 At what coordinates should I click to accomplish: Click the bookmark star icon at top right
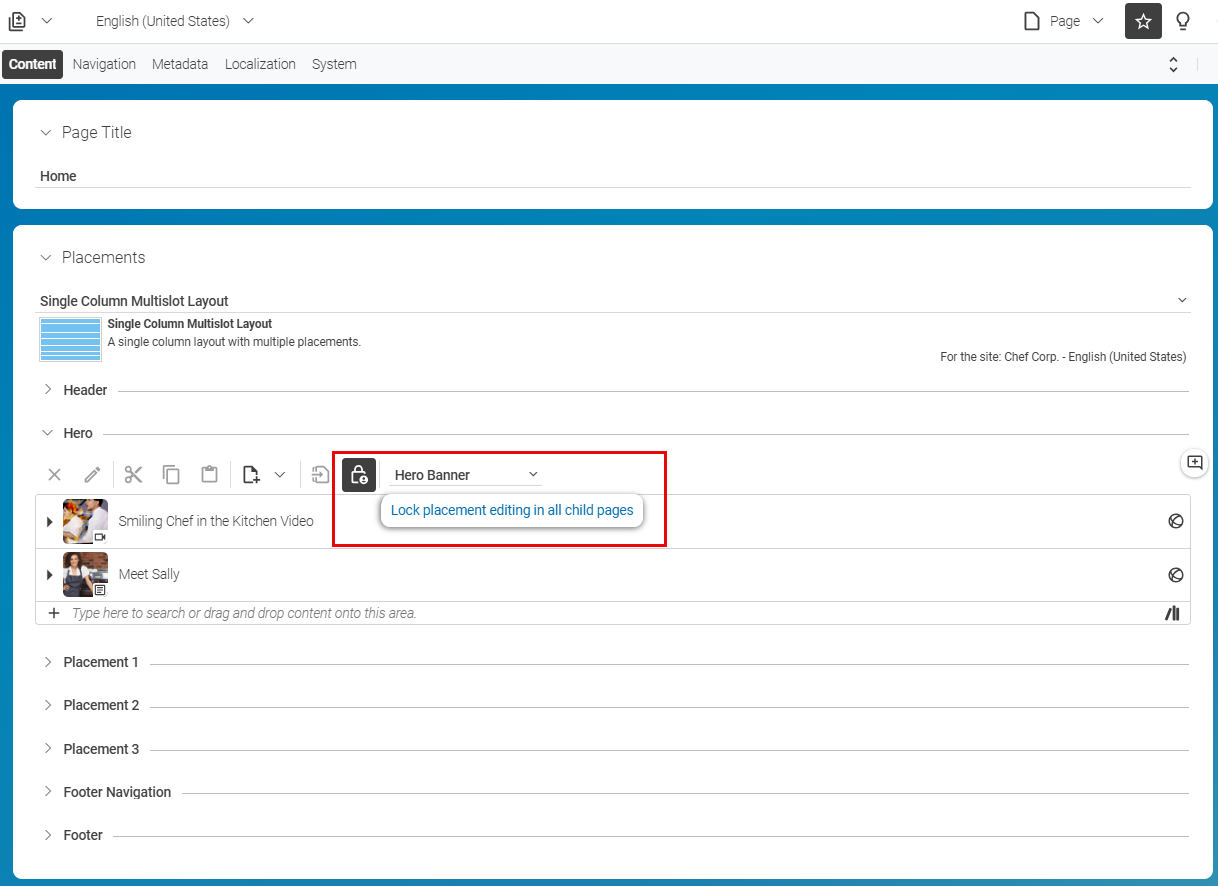(x=1143, y=21)
